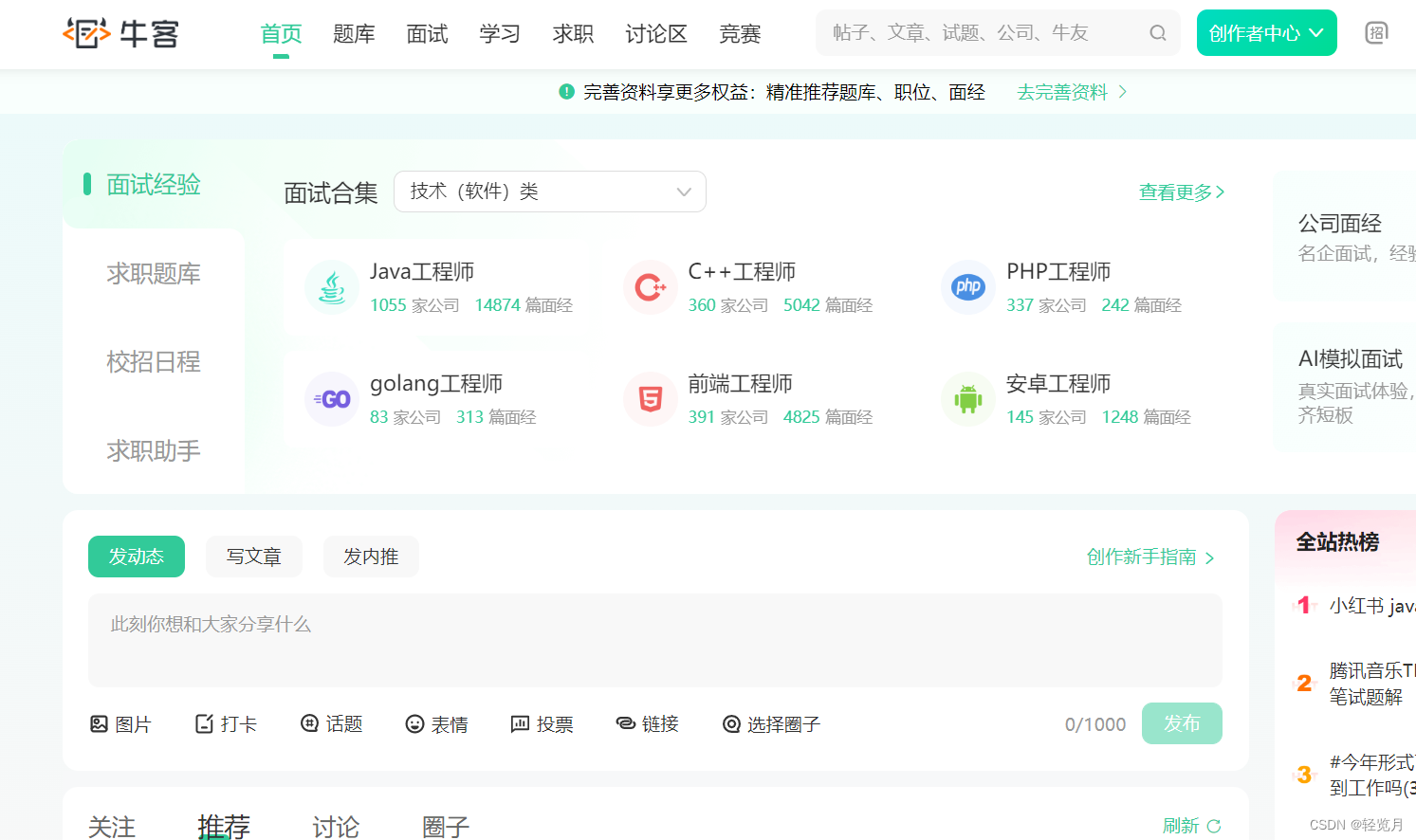Open the recruiter icon at top right
The height and width of the screenshot is (840, 1416).
click(1376, 33)
